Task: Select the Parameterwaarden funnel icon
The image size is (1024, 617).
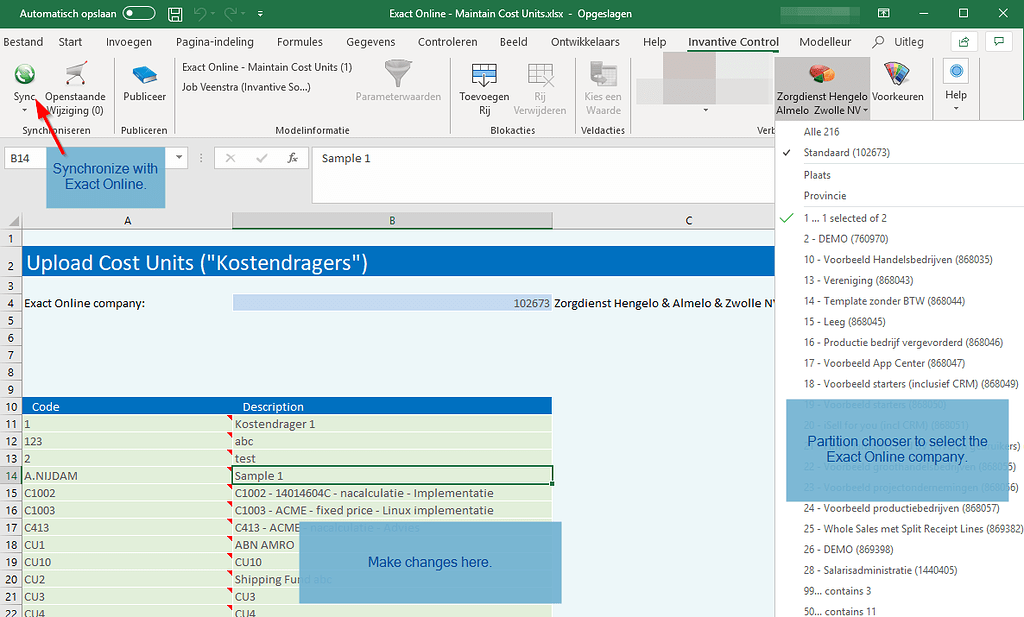Action: 397,75
